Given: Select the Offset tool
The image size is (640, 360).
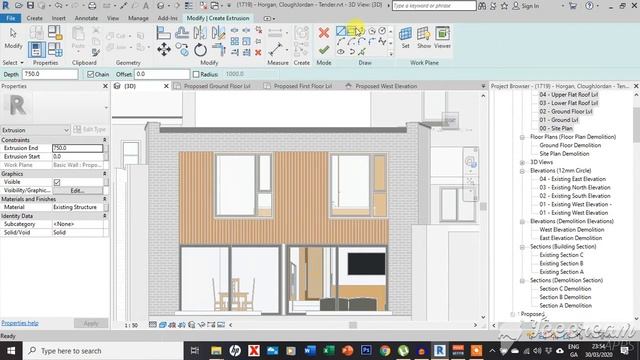Looking at the screenshot, I should tap(182, 33).
